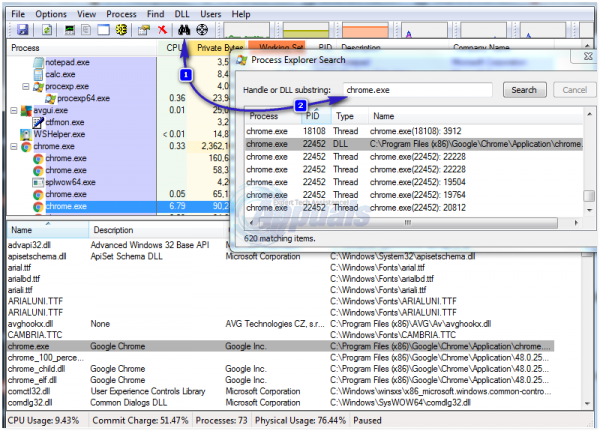Screen dimensions: 600x431
Task: Click the binoculars Find Handle or DLL icon
Action: pyautogui.click(x=184, y=30)
